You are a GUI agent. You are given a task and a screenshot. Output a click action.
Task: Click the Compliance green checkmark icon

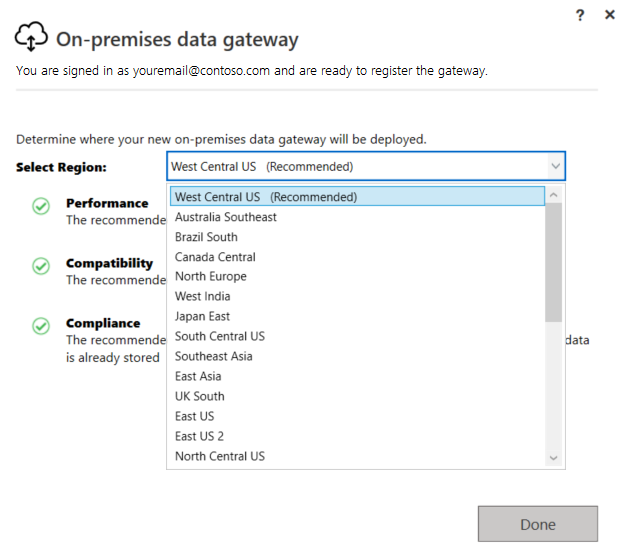point(41,327)
